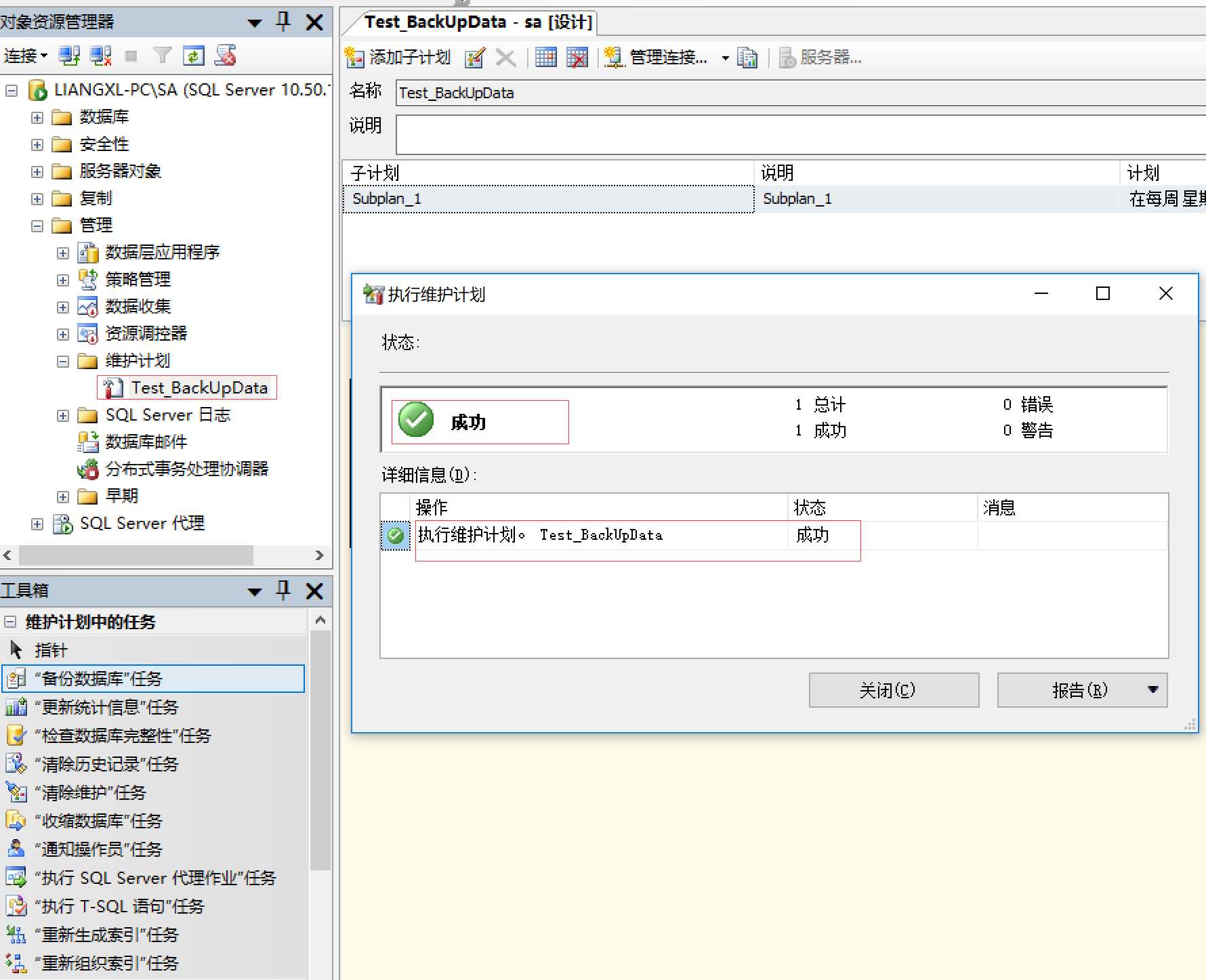1206x980 pixels.
Task: Select the 执行维护计划 Test_BackUpData detail row
Action: pyautogui.click(x=774, y=535)
